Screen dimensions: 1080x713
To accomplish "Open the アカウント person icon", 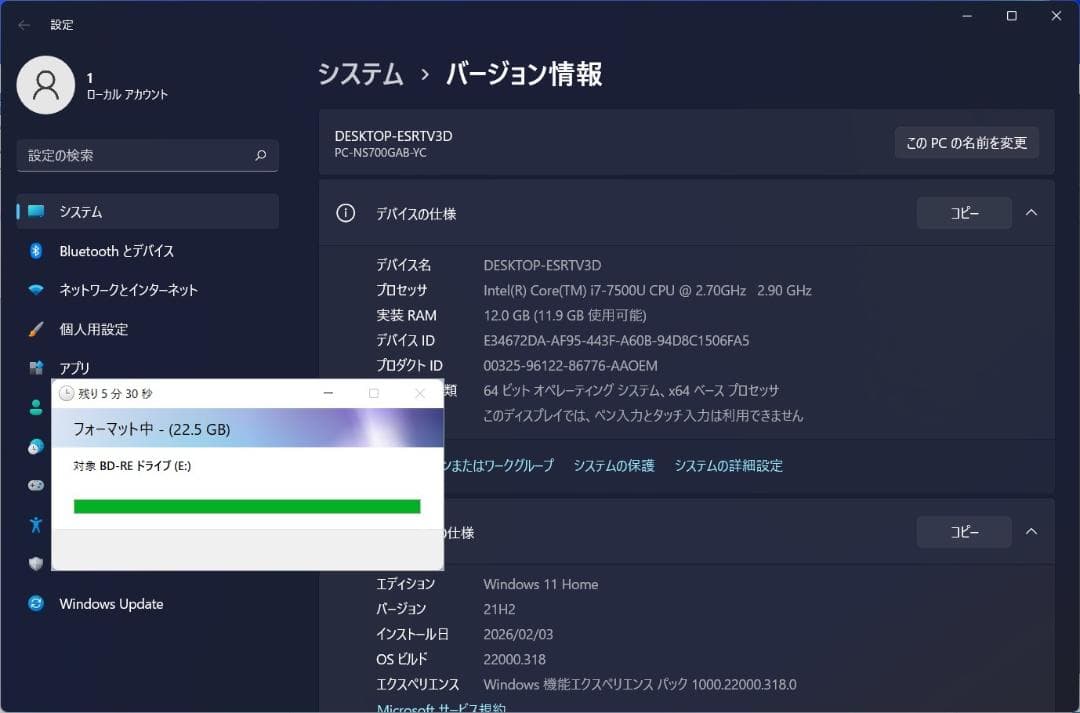I will point(35,407).
